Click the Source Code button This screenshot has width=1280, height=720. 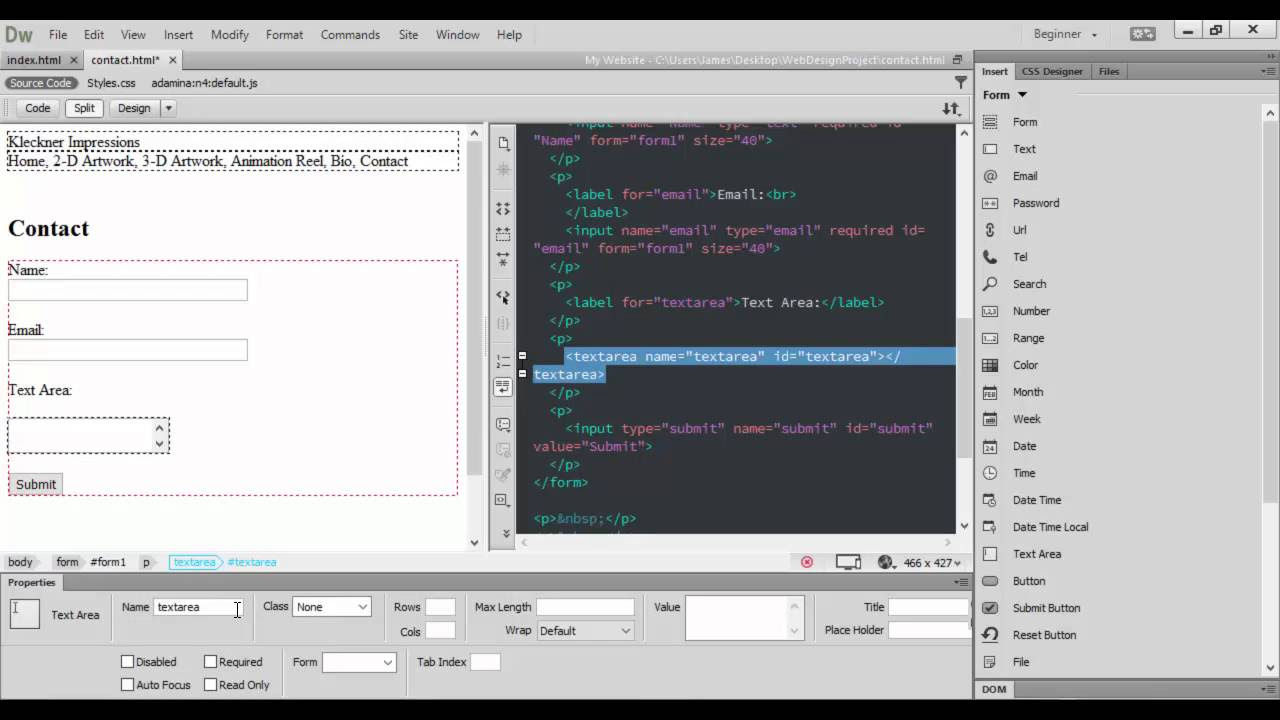41,83
